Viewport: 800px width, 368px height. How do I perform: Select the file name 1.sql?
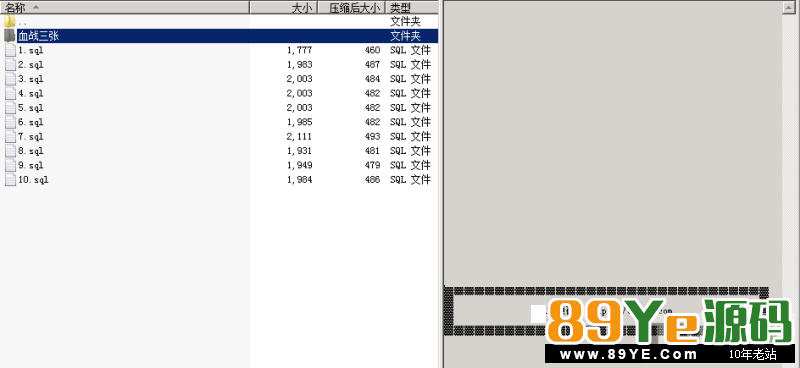[31, 51]
